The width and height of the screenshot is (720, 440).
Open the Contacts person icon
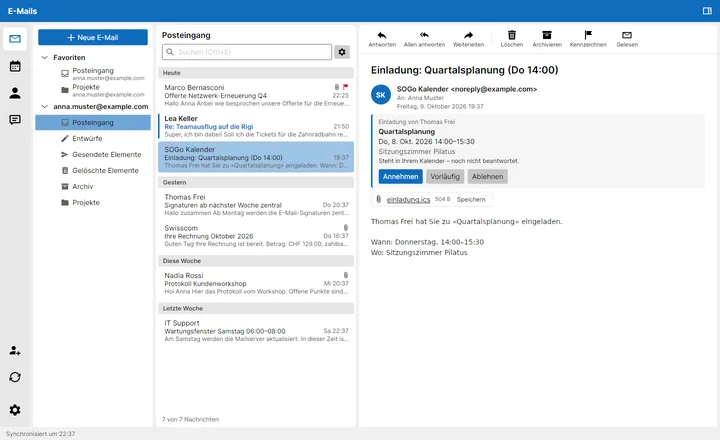click(x=15, y=93)
